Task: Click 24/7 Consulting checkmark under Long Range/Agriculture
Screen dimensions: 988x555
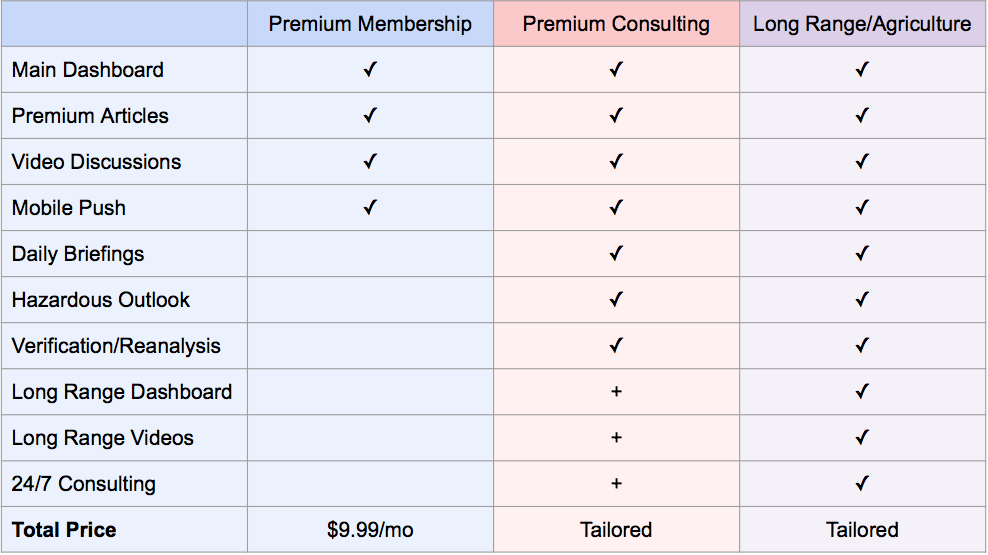Action: tap(863, 483)
